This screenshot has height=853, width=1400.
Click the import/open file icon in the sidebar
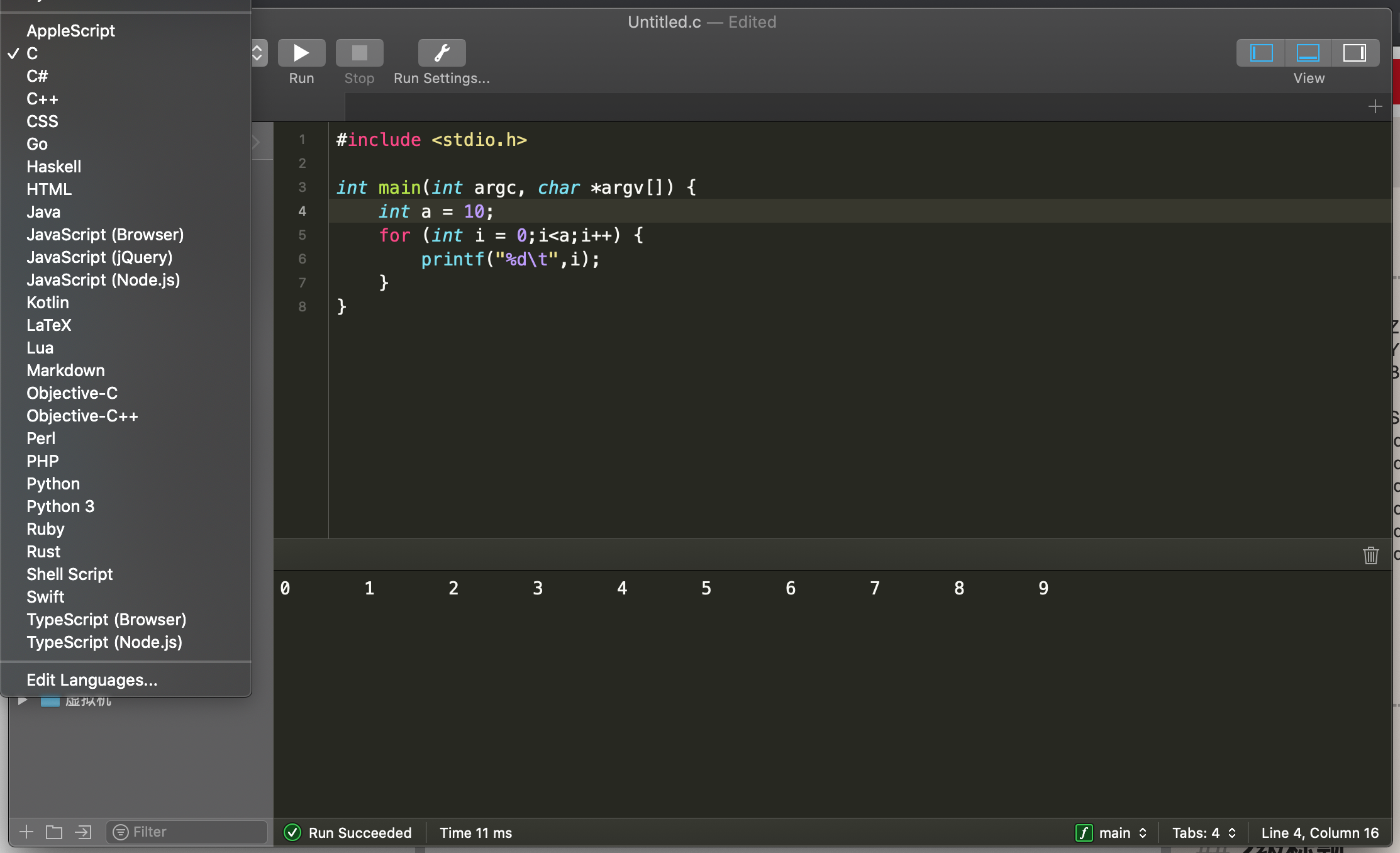coord(82,832)
